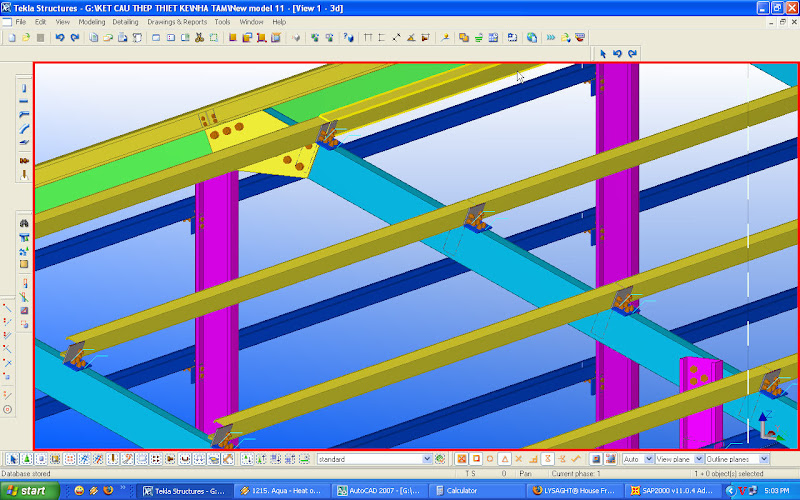Select the Create steel column tool
800x500 pixels.
click(24, 88)
